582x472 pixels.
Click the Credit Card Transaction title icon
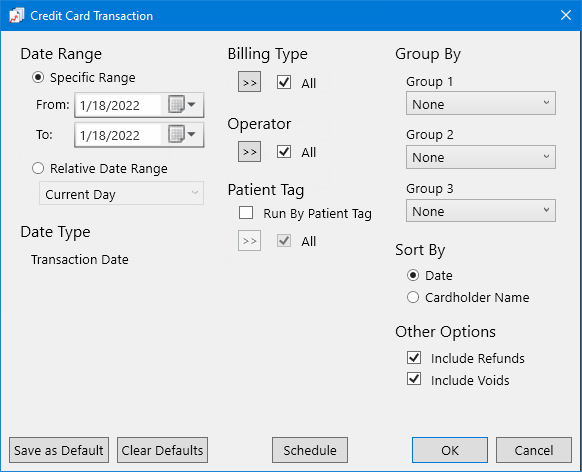pos(16,16)
